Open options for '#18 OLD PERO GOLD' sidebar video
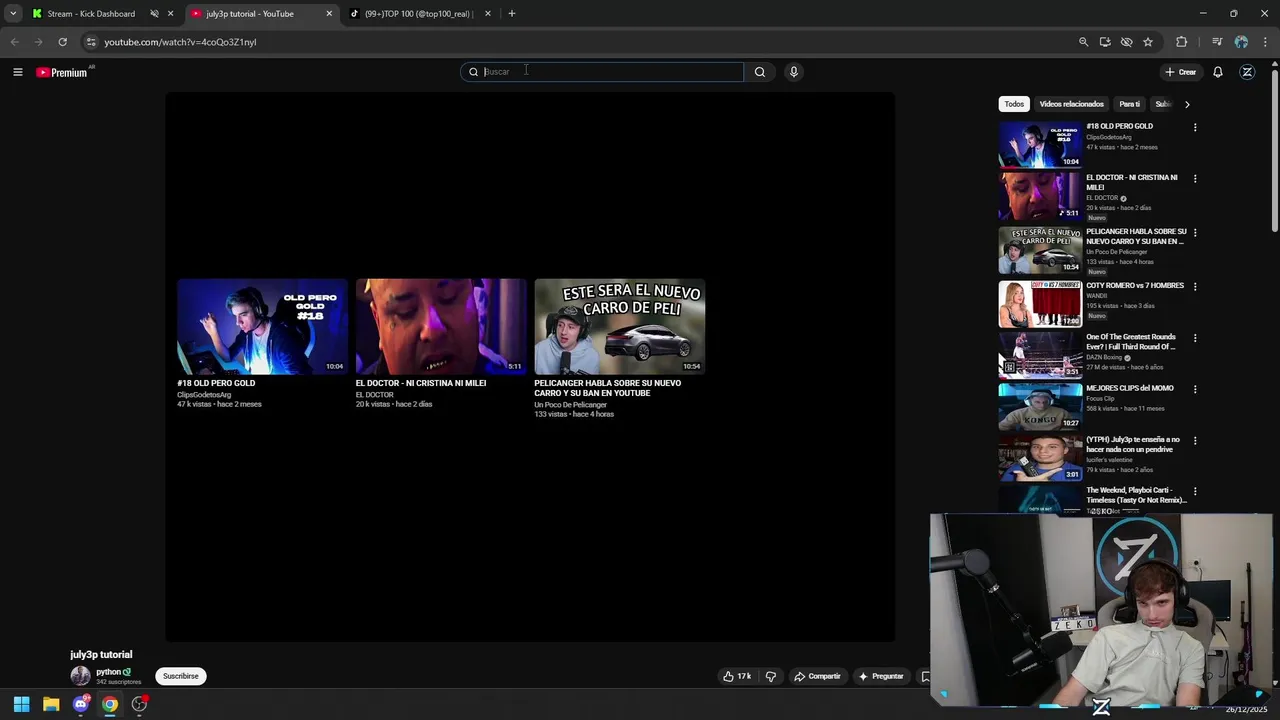1280x720 pixels. (x=1195, y=127)
